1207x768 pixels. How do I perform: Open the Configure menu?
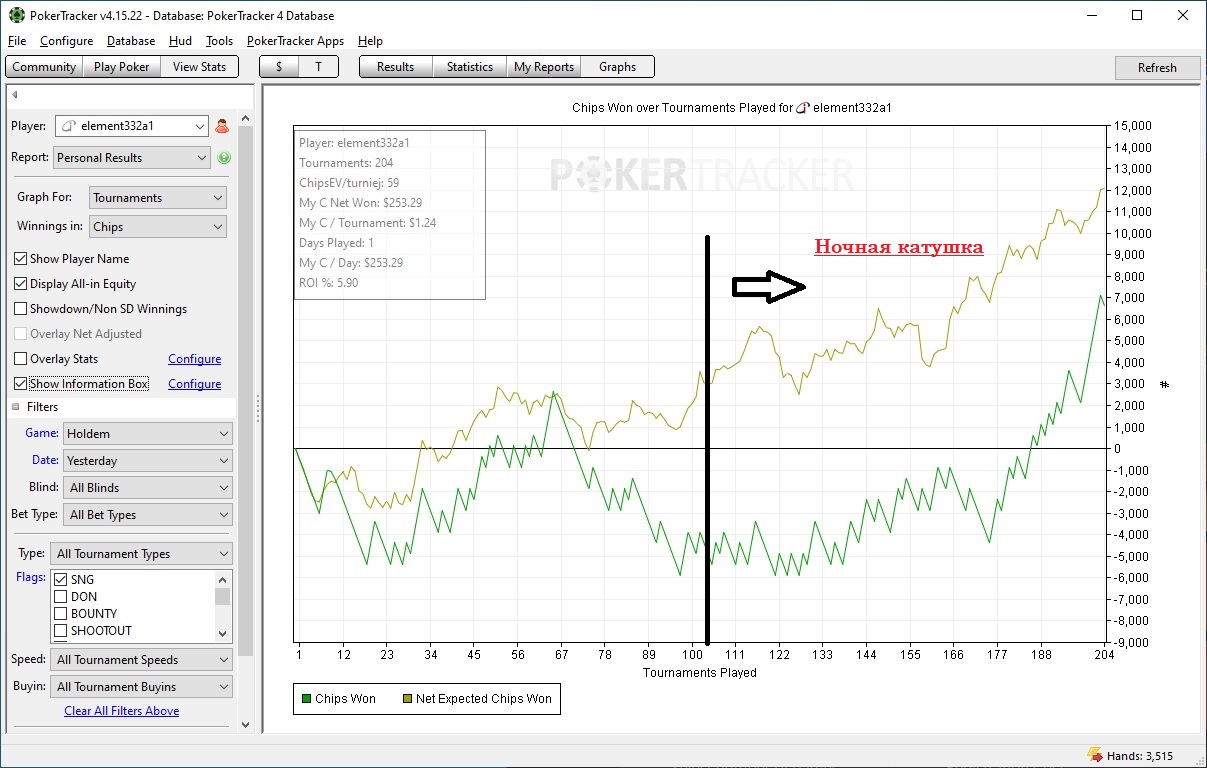(x=66, y=41)
